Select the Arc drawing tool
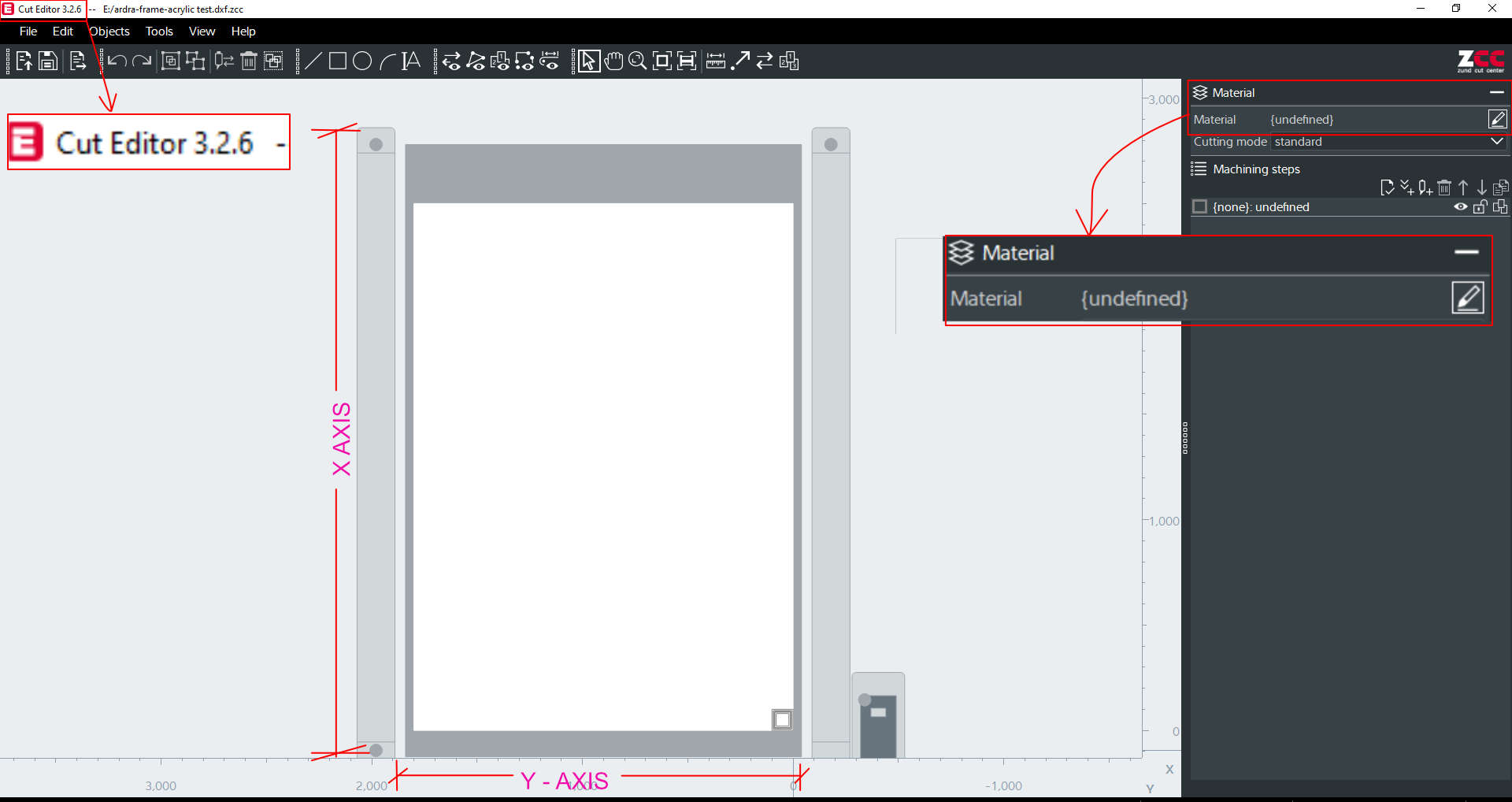The width and height of the screenshot is (1512, 802). (x=387, y=61)
